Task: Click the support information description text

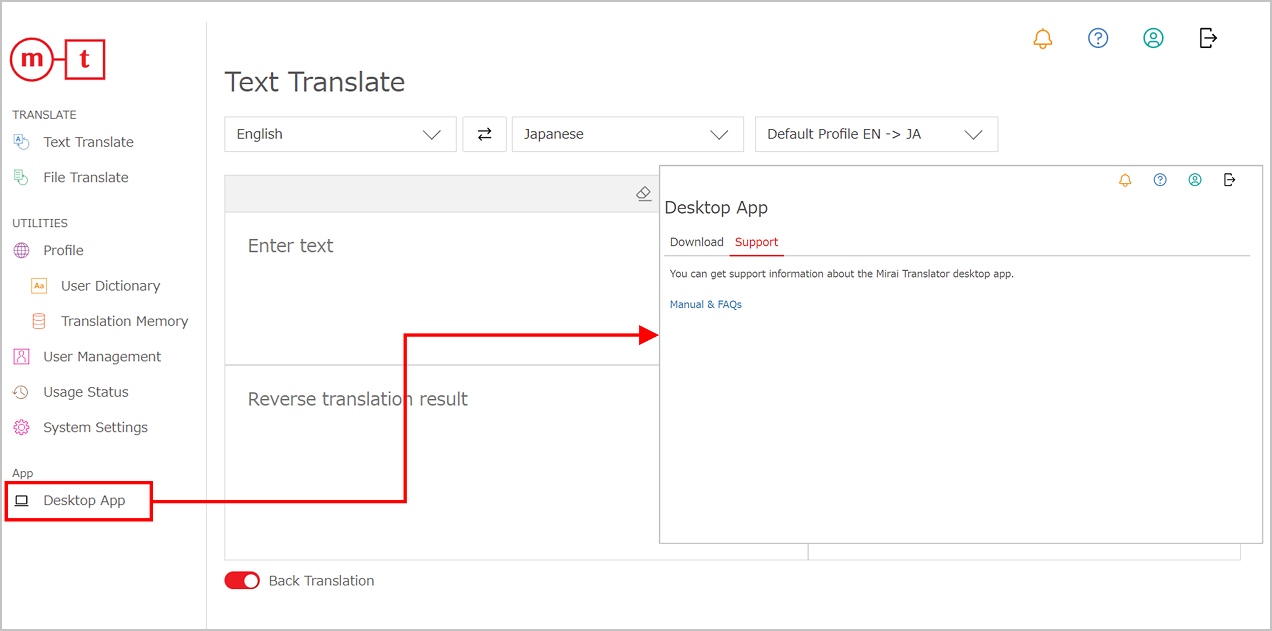Action: 842,273
